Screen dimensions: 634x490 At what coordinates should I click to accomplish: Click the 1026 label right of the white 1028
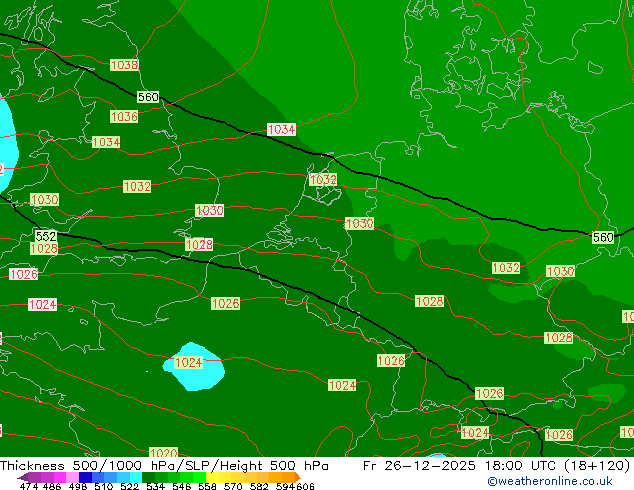(x=225, y=304)
